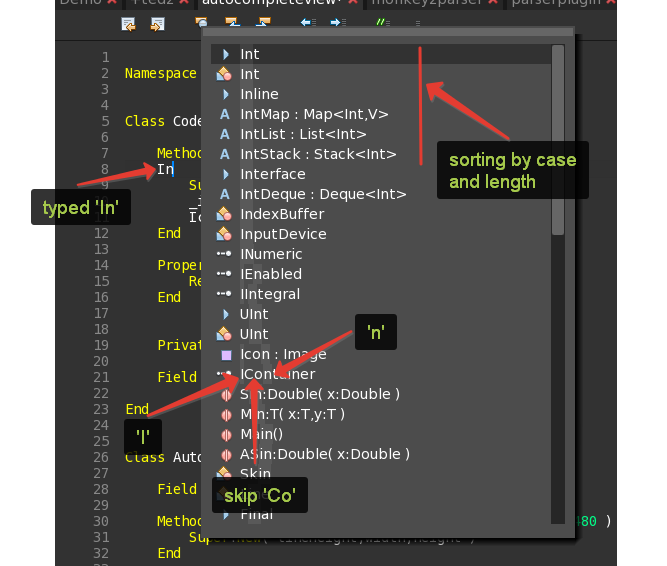Select the Inline keyword suggestion
This screenshot has height=566, width=667.
pyautogui.click(x=259, y=94)
